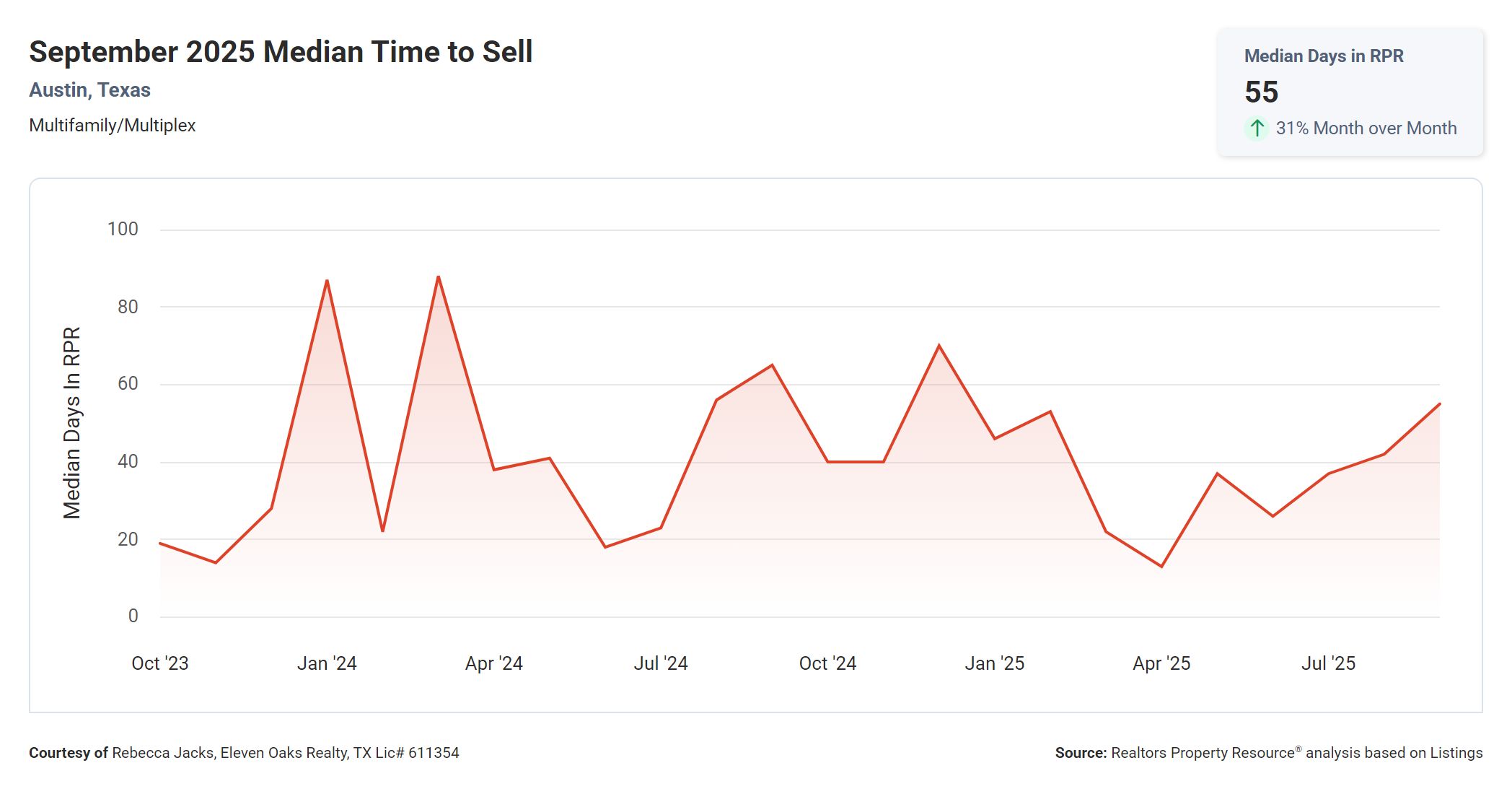
Task: Click the Jan '25 x-axis label
Action: 994,663
